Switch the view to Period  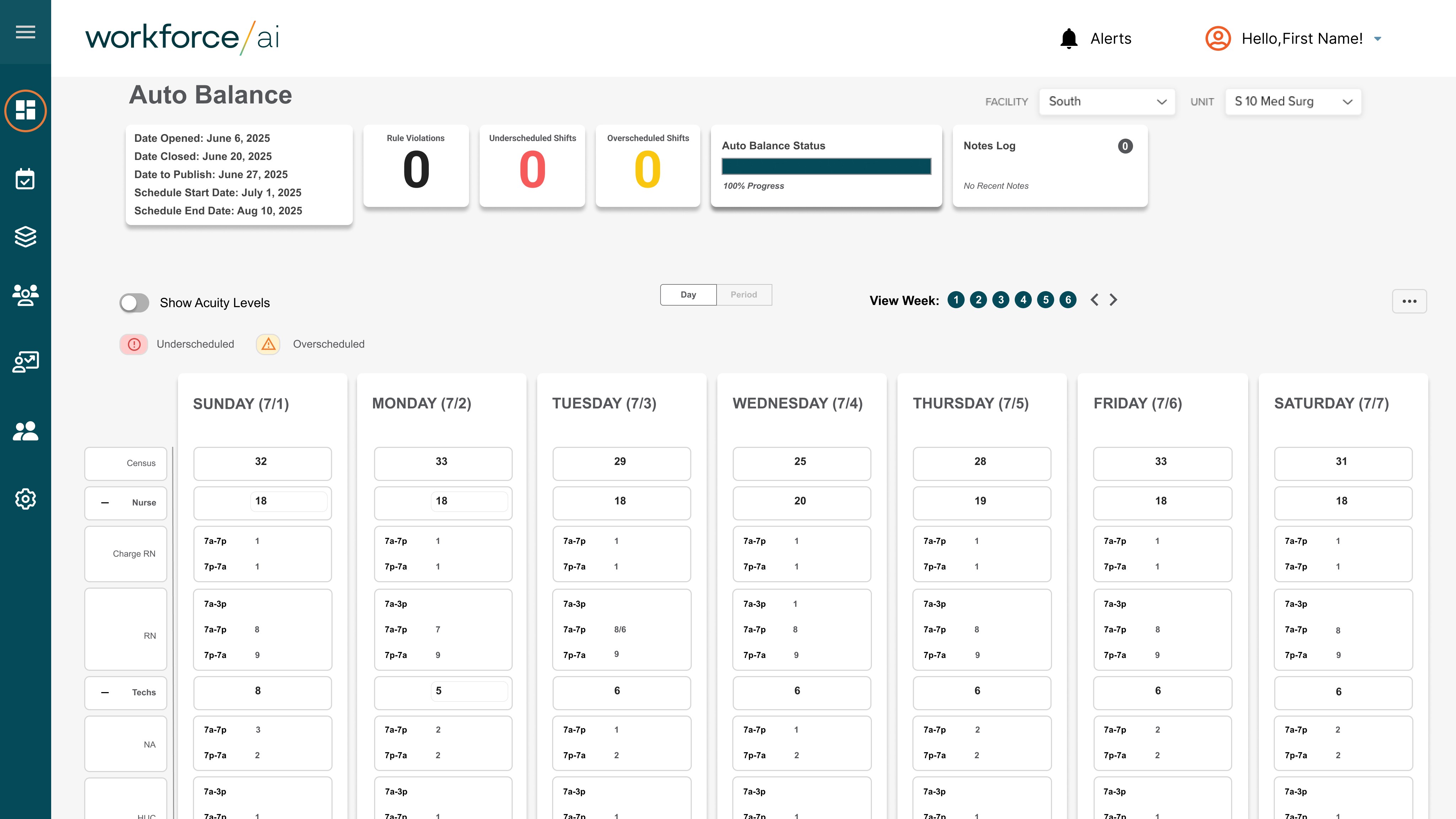point(743,295)
